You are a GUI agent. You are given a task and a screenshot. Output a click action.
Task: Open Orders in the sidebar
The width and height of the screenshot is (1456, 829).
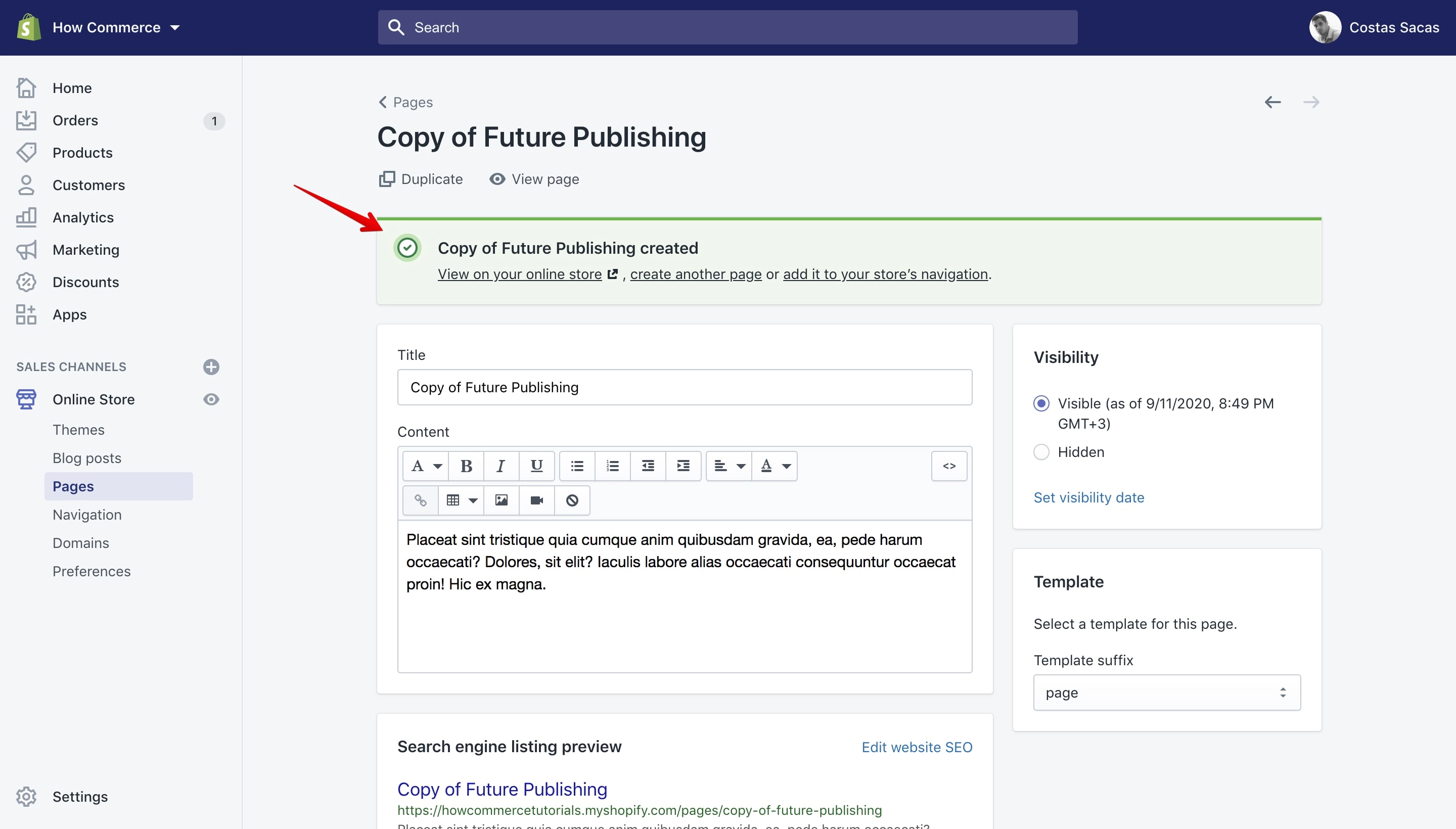click(75, 121)
